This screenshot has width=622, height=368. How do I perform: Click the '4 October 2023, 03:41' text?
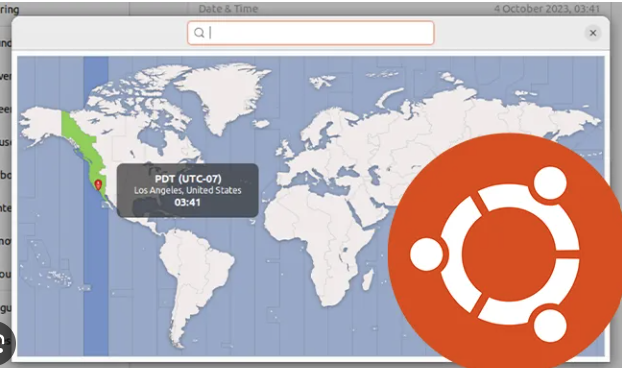pyautogui.click(x=547, y=9)
